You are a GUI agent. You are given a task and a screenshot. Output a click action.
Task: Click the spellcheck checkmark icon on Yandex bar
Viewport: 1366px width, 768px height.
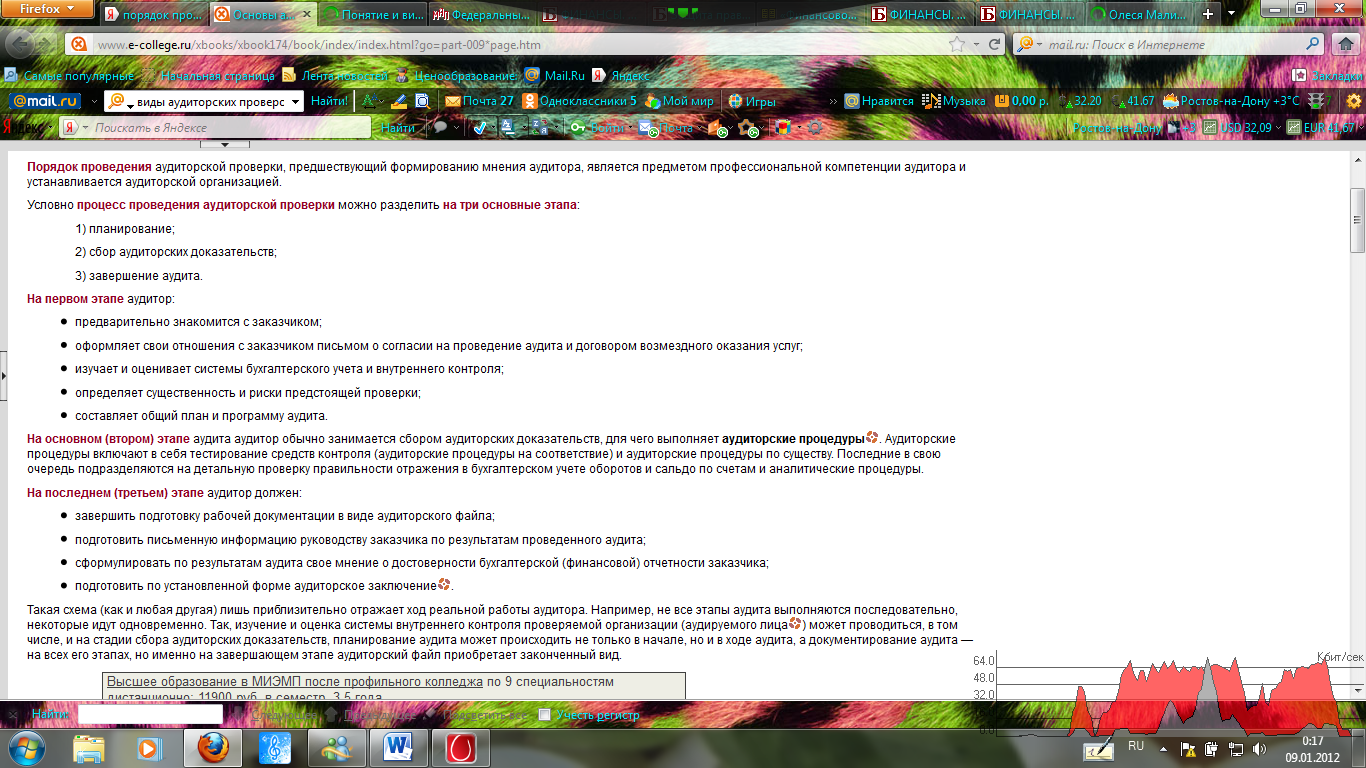click(x=479, y=128)
